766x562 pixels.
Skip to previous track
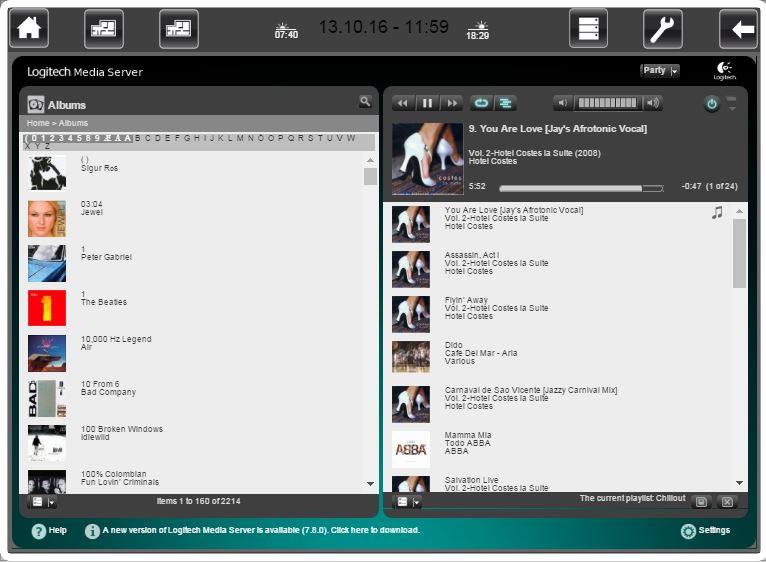coord(403,103)
